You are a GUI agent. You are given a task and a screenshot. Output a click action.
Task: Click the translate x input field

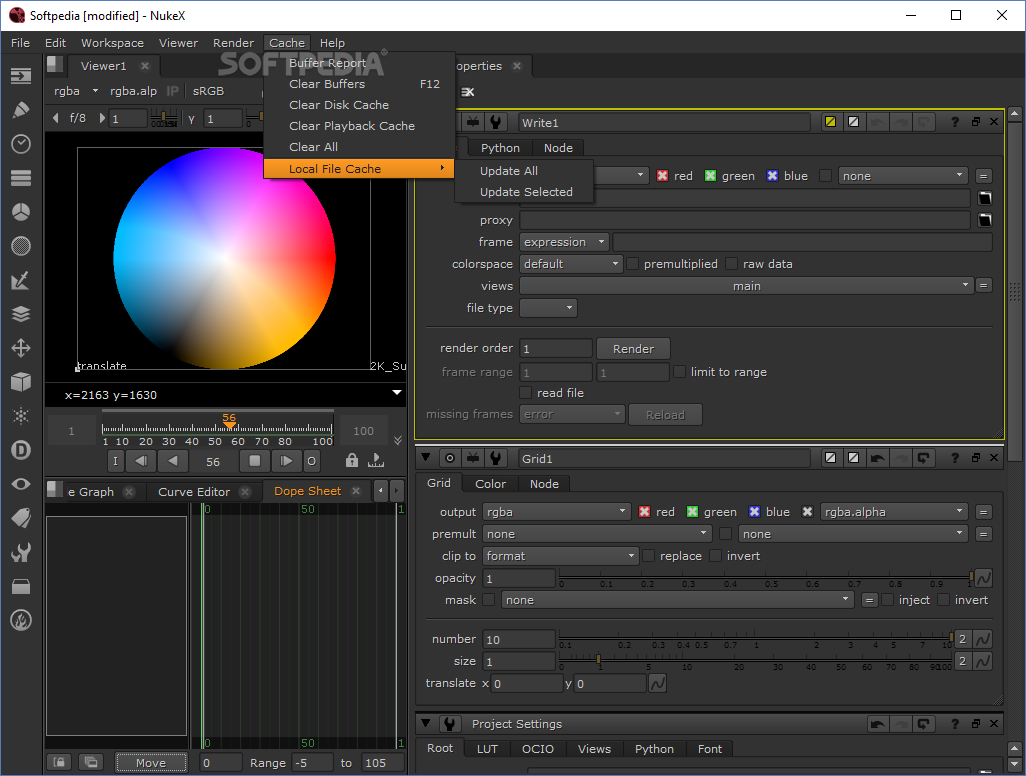527,683
